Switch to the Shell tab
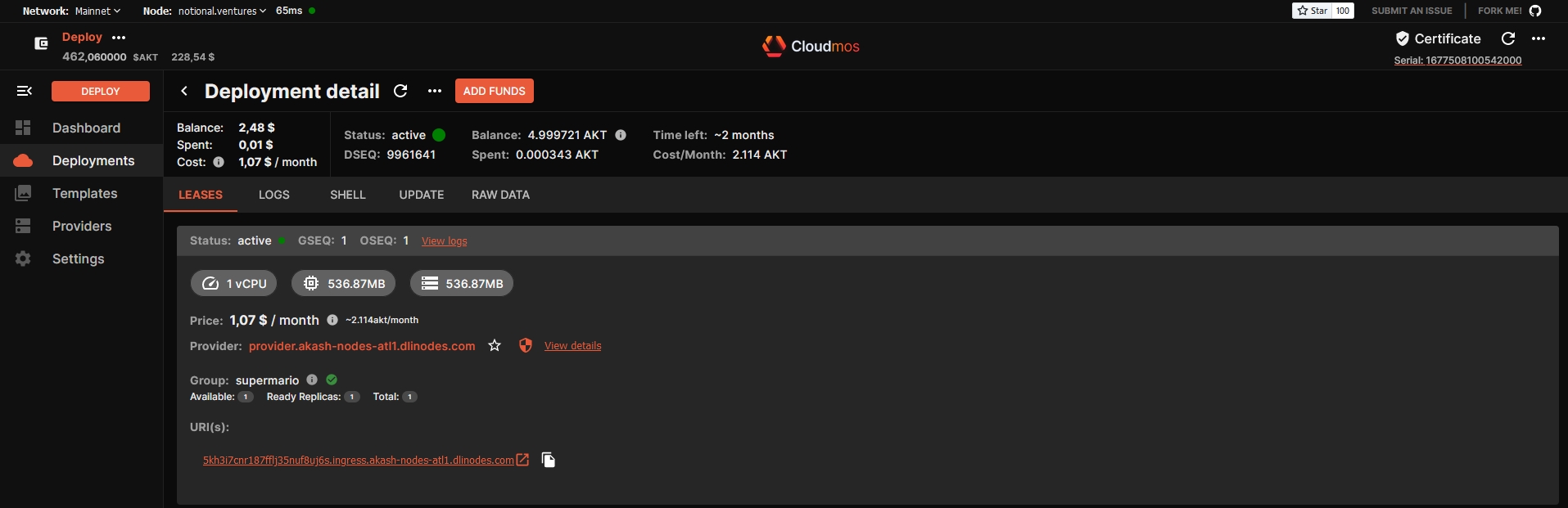The width and height of the screenshot is (1568, 508). (x=348, y=195)
